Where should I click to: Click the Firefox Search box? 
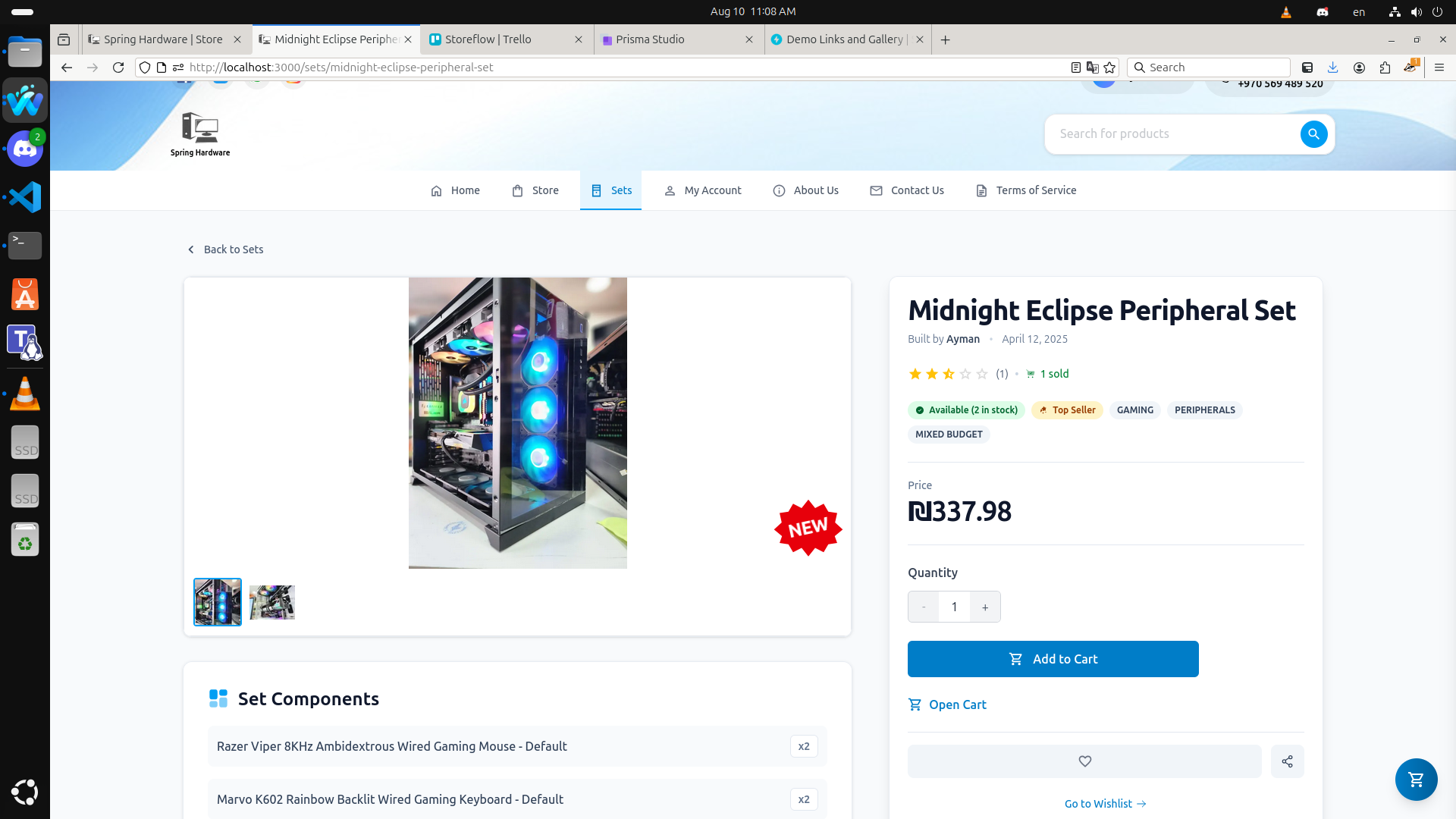click(1209, 67)
